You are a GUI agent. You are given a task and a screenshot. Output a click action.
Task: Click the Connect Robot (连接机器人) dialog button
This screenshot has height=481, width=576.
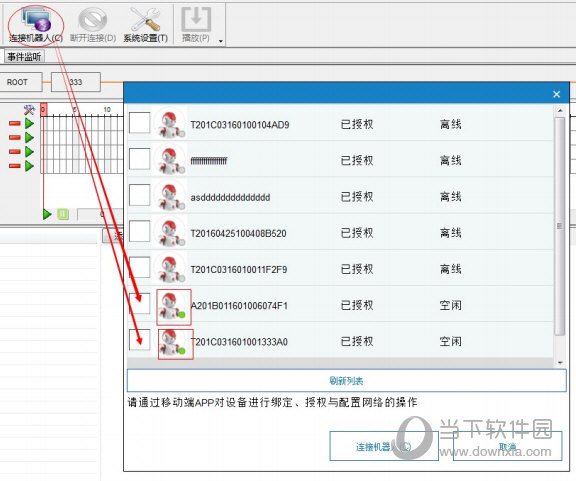pos(384,446)
